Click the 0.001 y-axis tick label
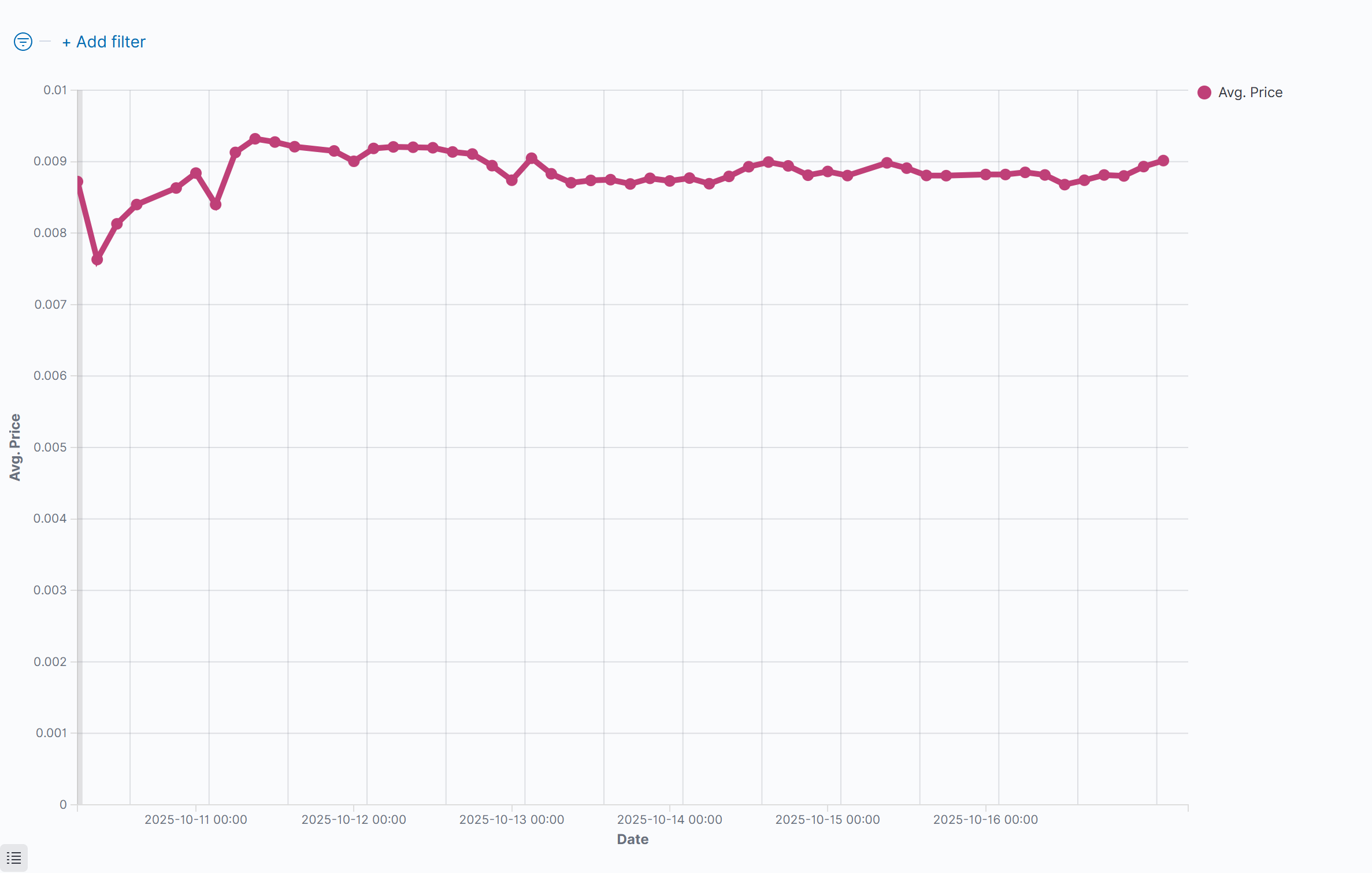Image resolution: width=1372 pixels, height=873 pixels. coord(51,733)
